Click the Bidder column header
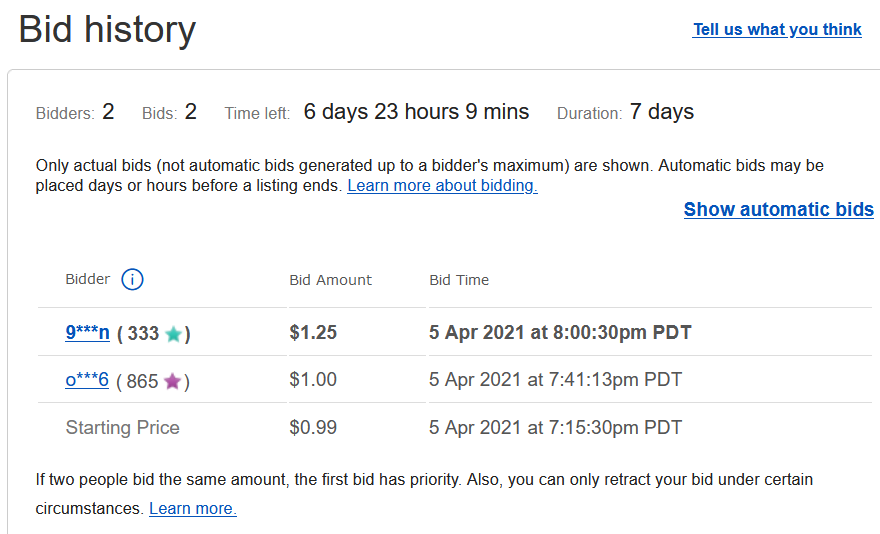 (x=88, y=280)
